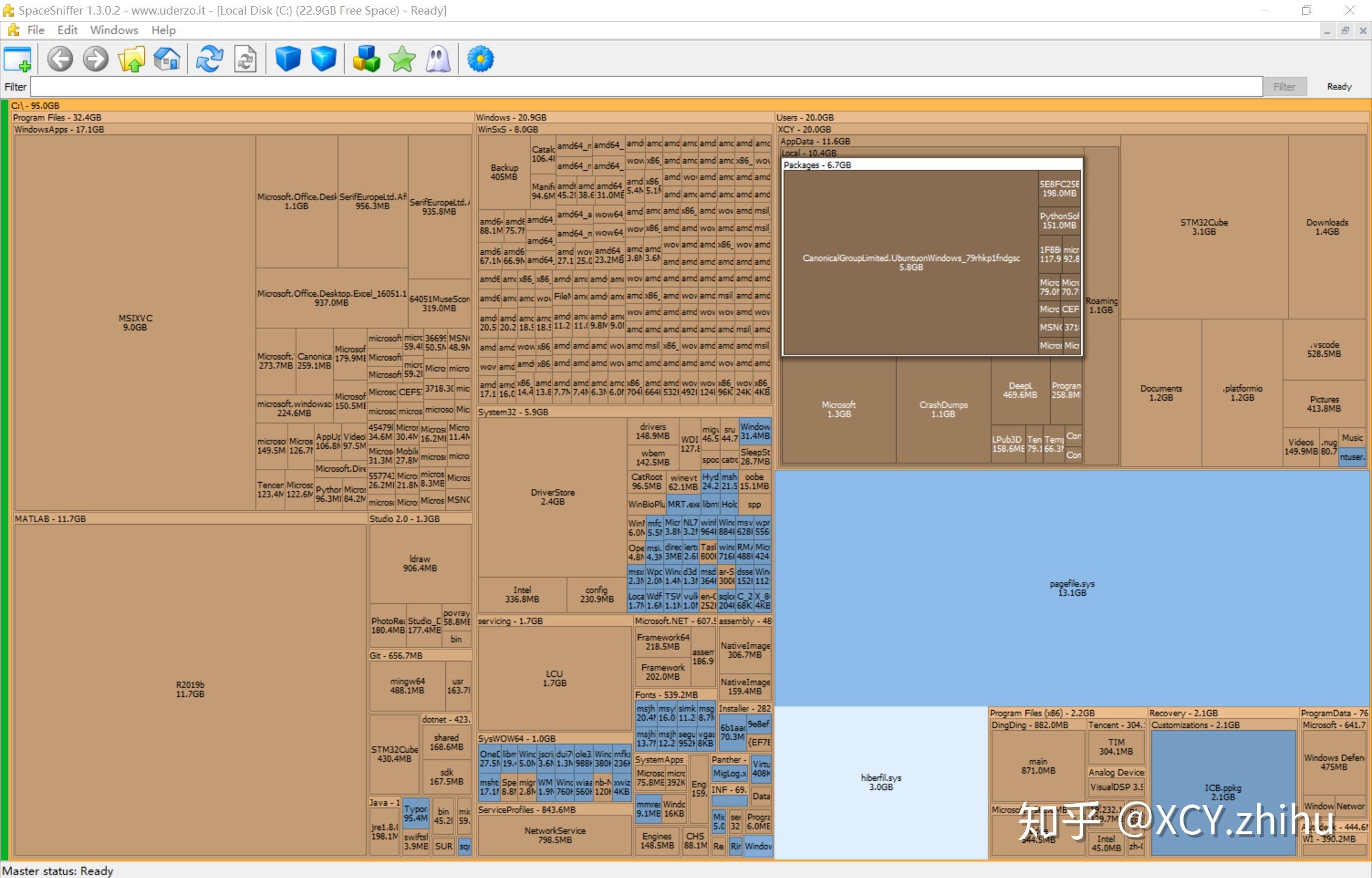The image size is (1372, 878).
Task: Select the Windows Defender 475MB block
Action: [1334, 762]
